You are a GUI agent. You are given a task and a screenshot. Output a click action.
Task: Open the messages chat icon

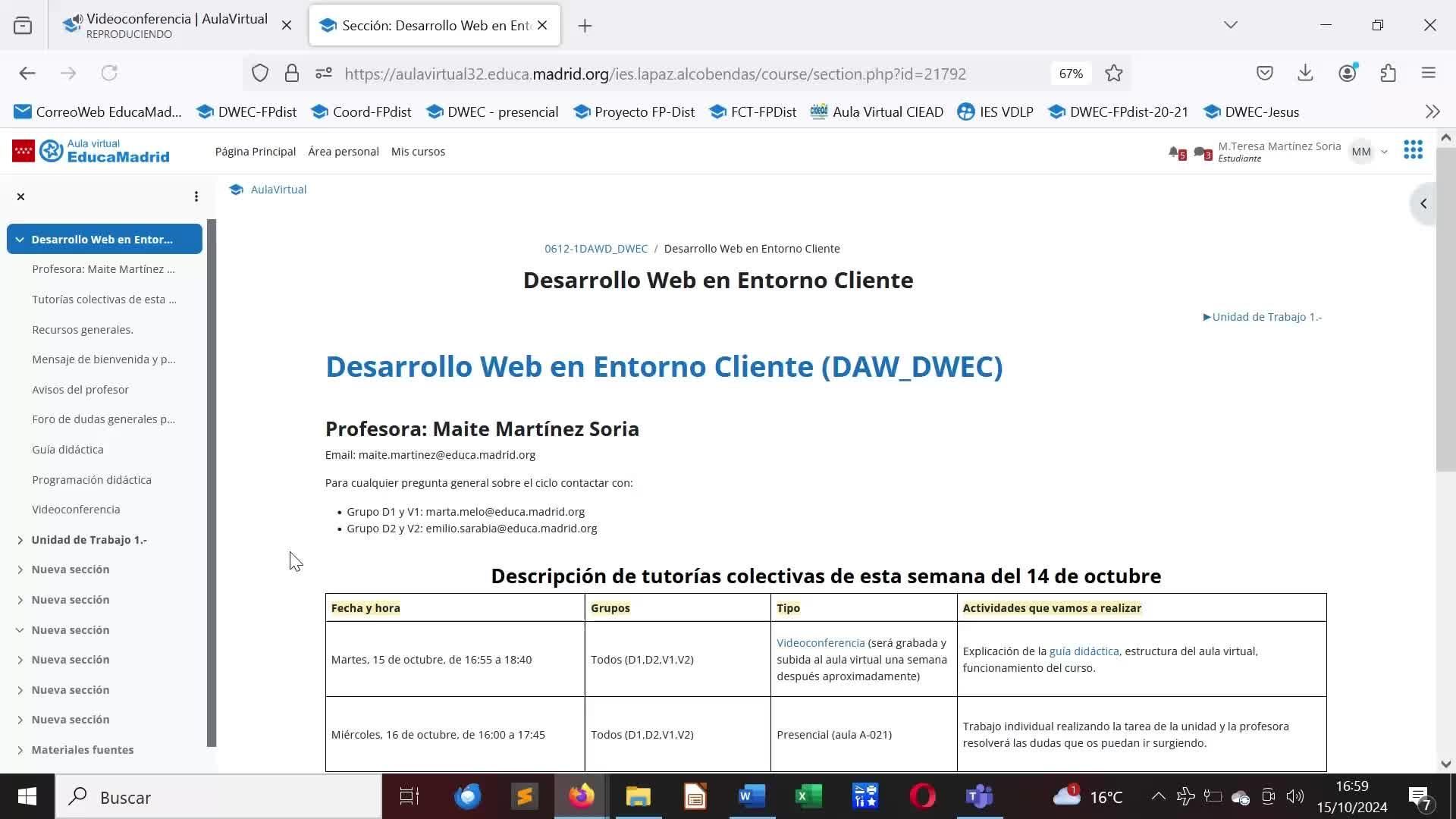tap(1200, 152)
